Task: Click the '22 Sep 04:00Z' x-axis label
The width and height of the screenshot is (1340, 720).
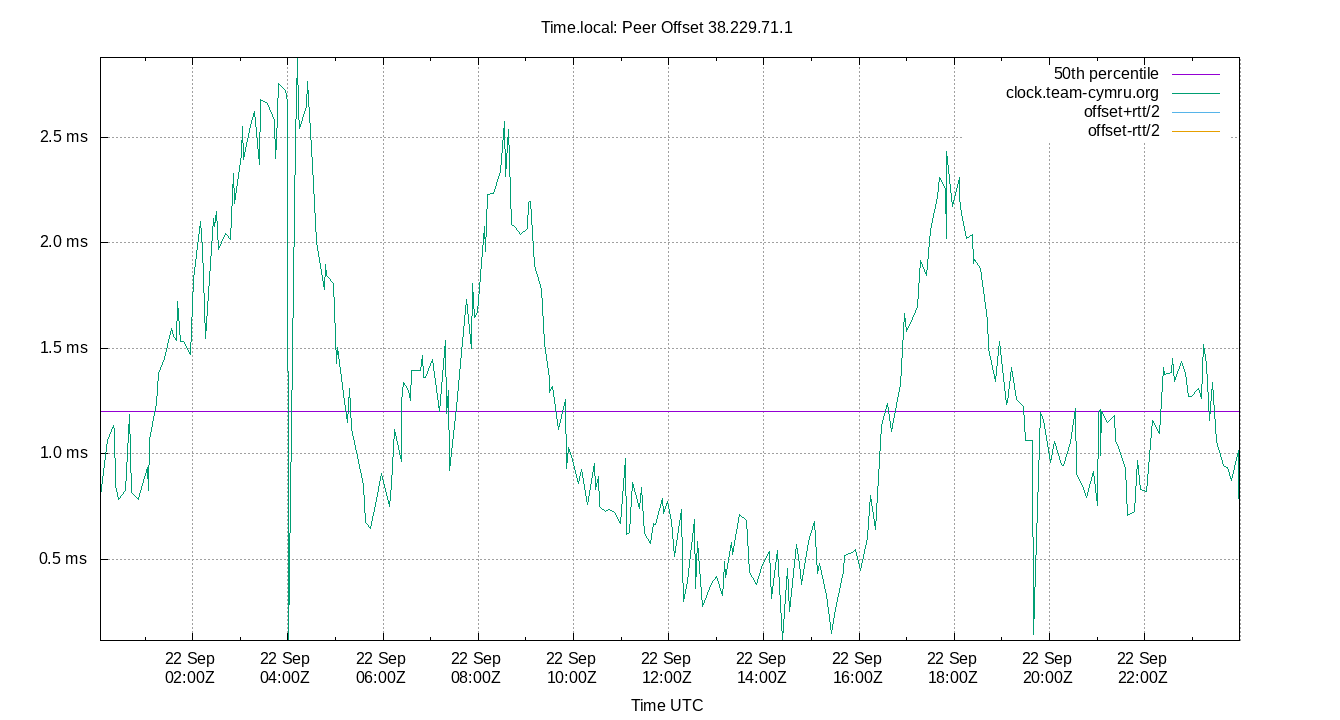Action: tap(285, 668)
